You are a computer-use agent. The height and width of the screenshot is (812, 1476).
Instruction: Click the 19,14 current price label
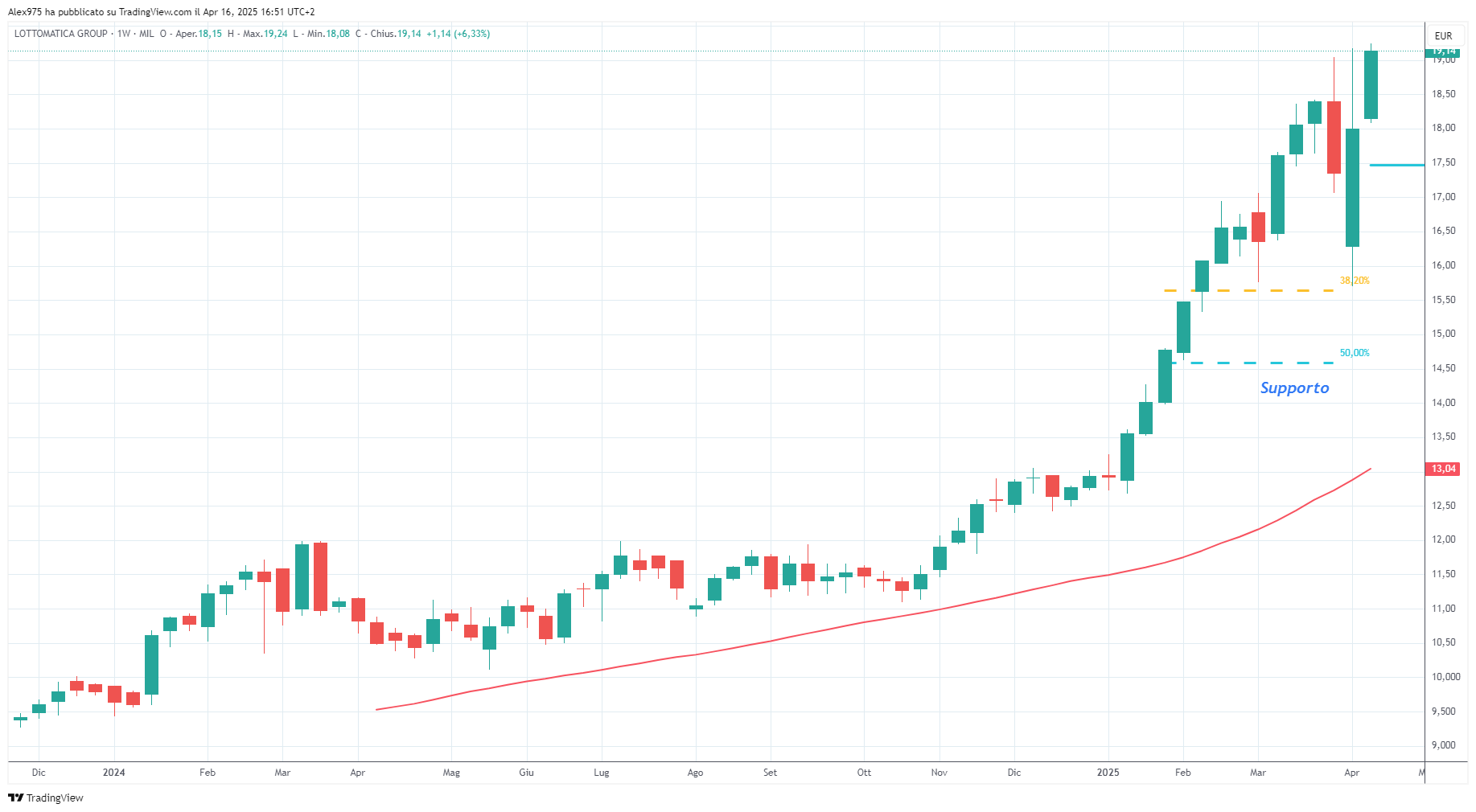pos(1444,51)
